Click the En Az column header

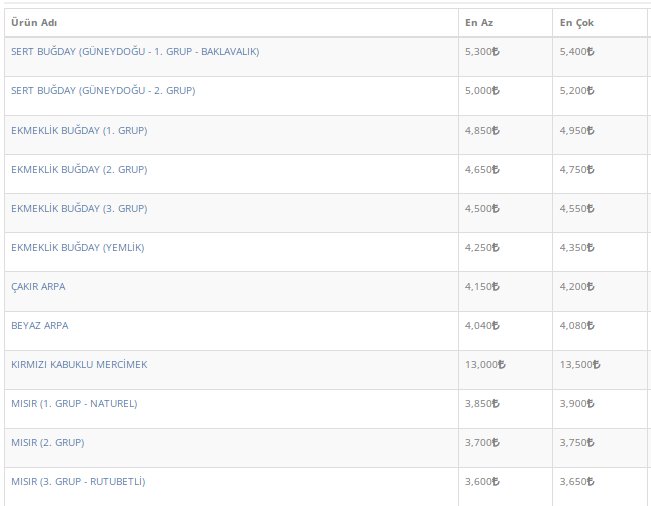click(x=479, y=22)
